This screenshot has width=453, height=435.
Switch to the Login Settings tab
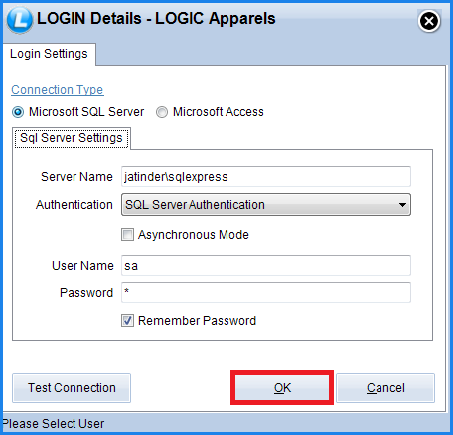[x=49, y=54]
